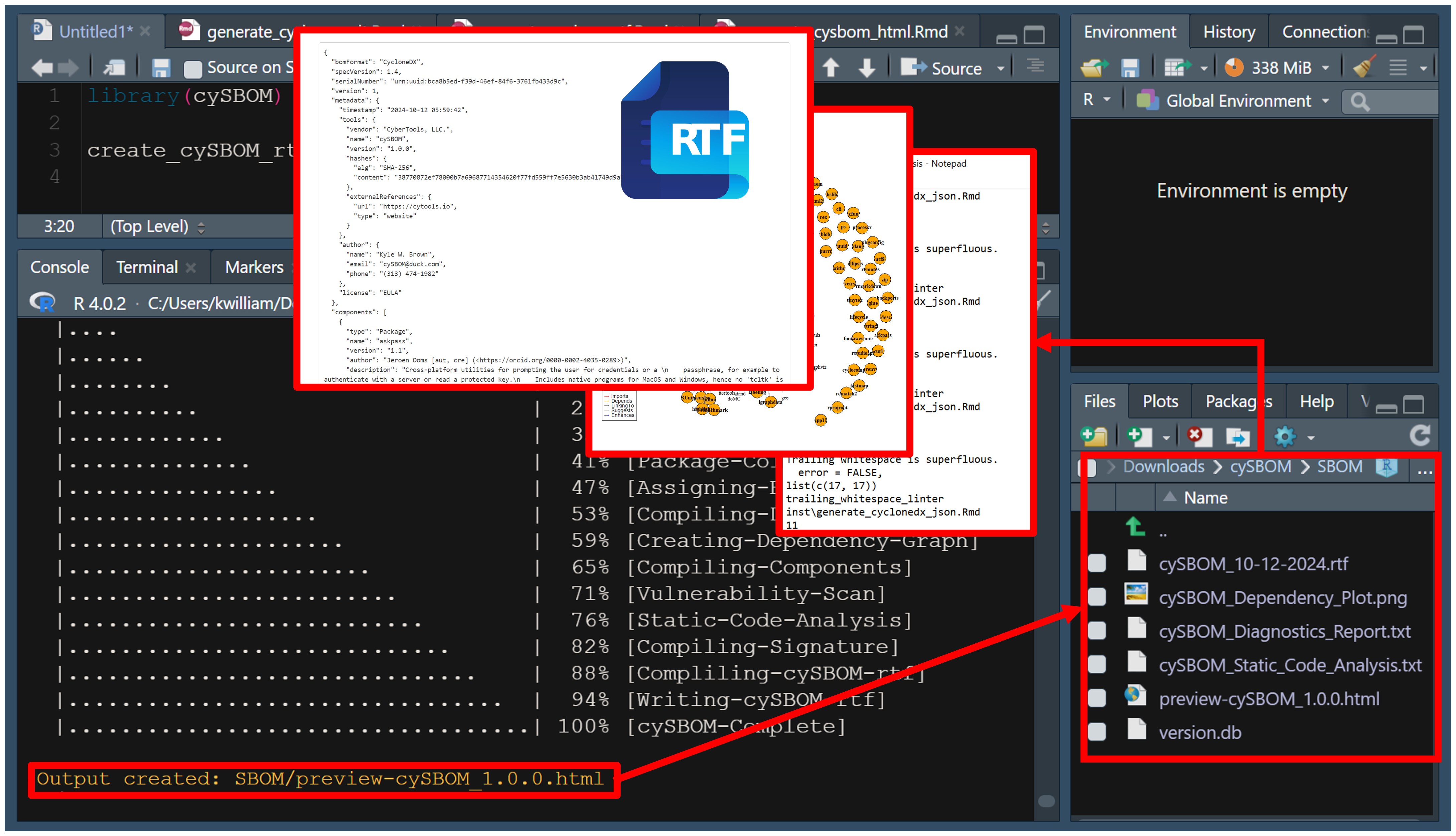1456x836 pixels.
Task: Open the Markers tab
Action: pyautogui.click(x=254, y=267)
